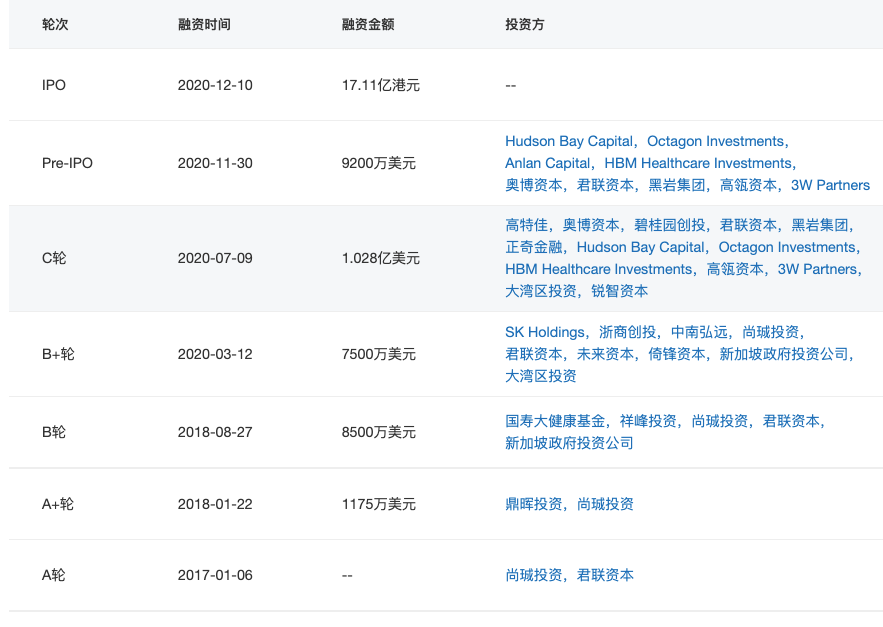
Task: Open the 国寿大健康基金 investor link
Action: point(555,421)
